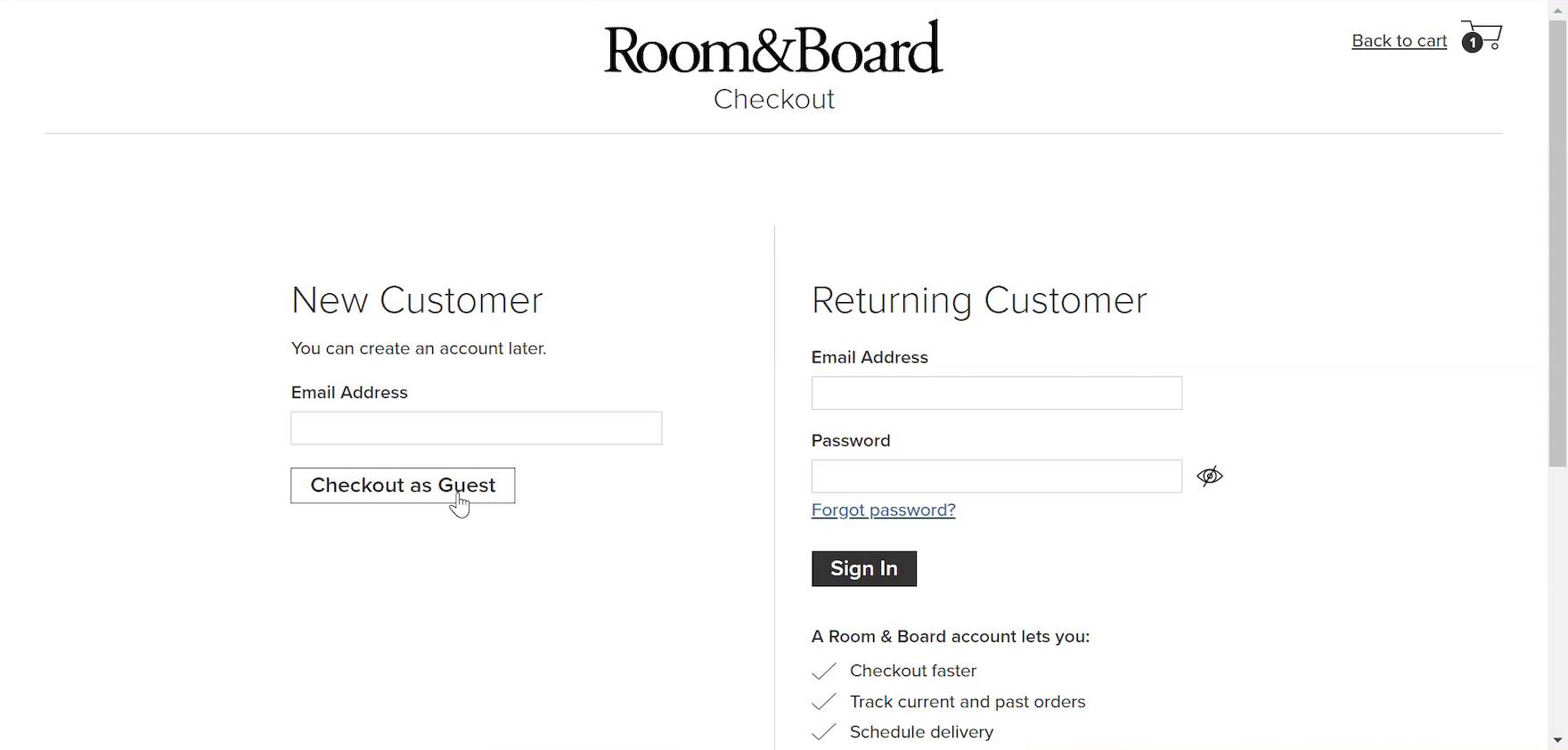Click the Room&Board logo
Viewport: 1568px width, 750px height.
pyautogui.click(x=772, y=49)
